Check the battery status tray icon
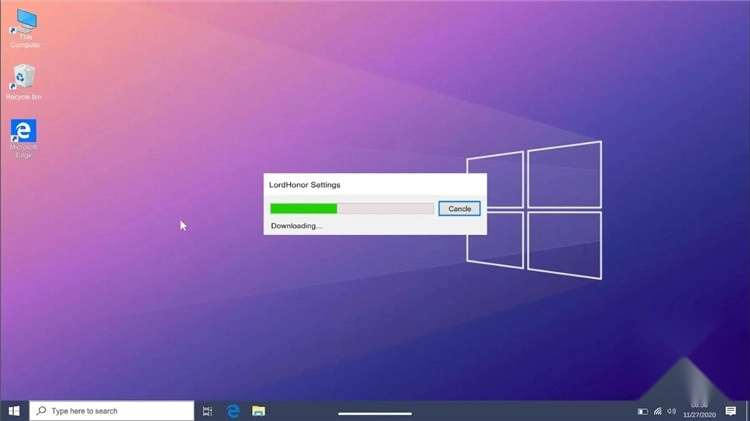 643,411
